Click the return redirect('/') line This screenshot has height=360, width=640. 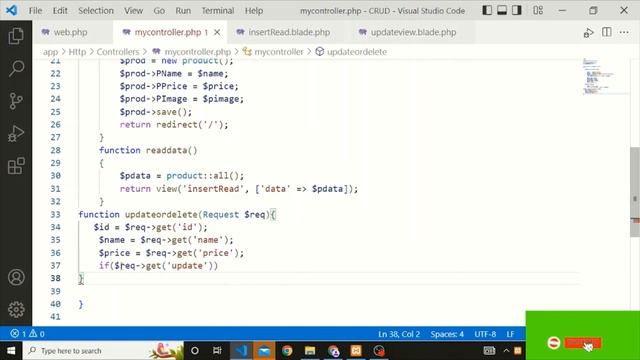point(174,124)
